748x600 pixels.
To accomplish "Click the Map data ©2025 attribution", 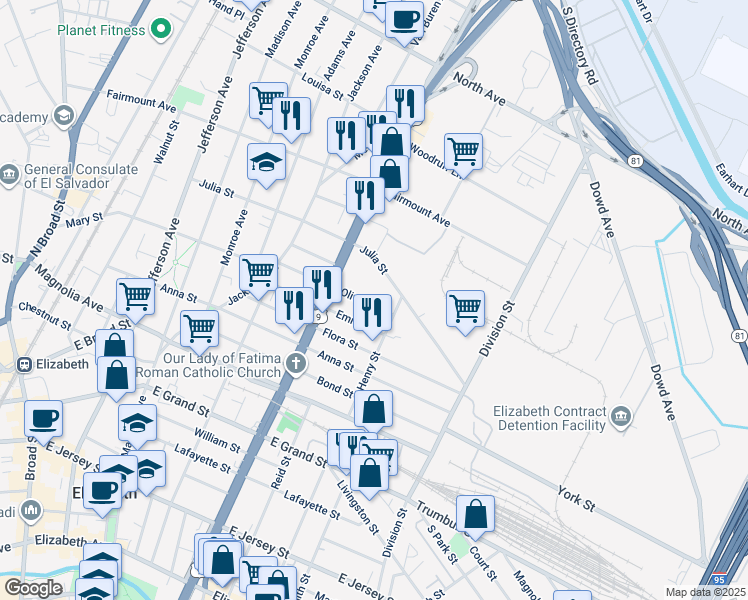I will pyautogui.click(x=706, y=592).
